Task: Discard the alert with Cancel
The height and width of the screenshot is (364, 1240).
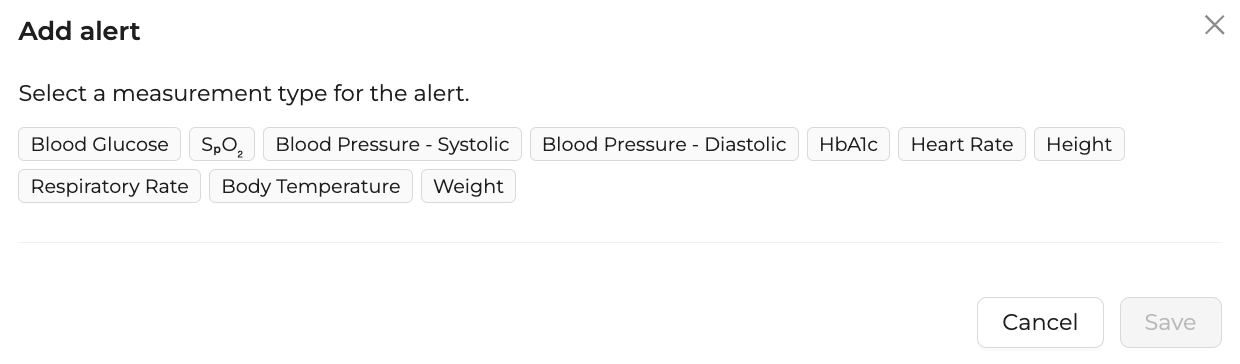Action: point(1040,322)
